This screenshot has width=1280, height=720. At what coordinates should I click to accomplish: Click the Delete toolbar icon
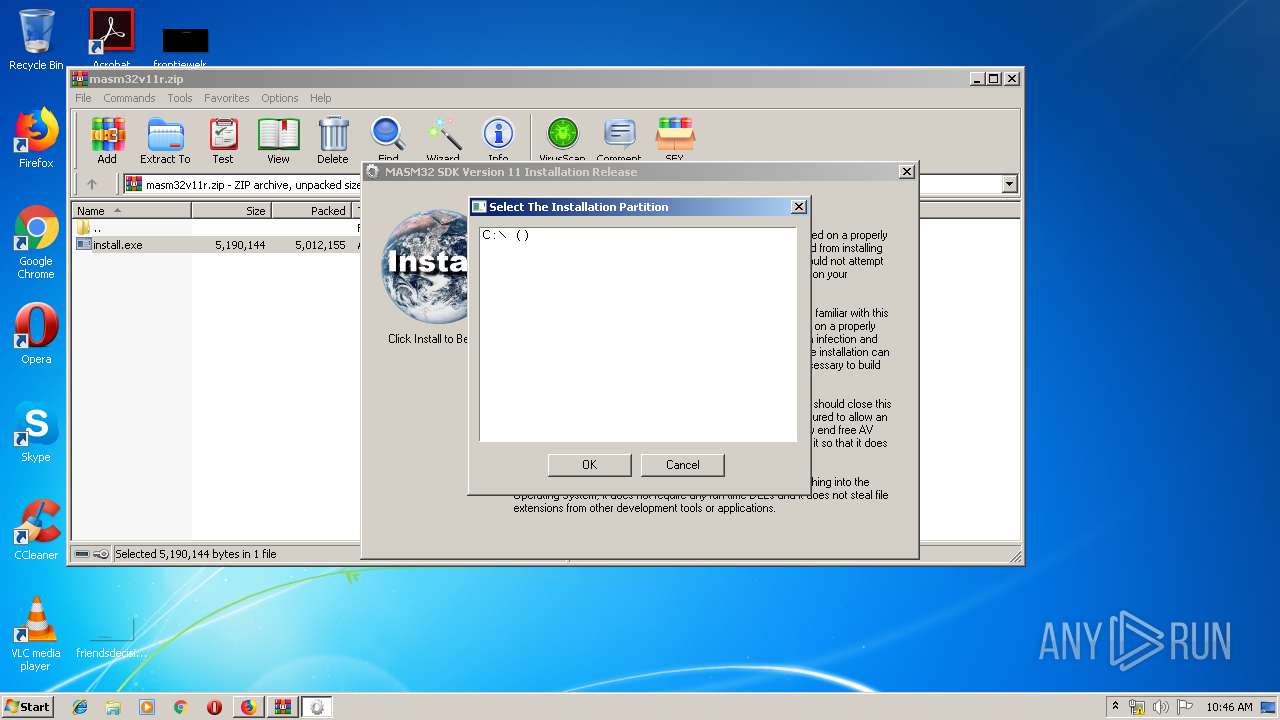click(333, 140)
